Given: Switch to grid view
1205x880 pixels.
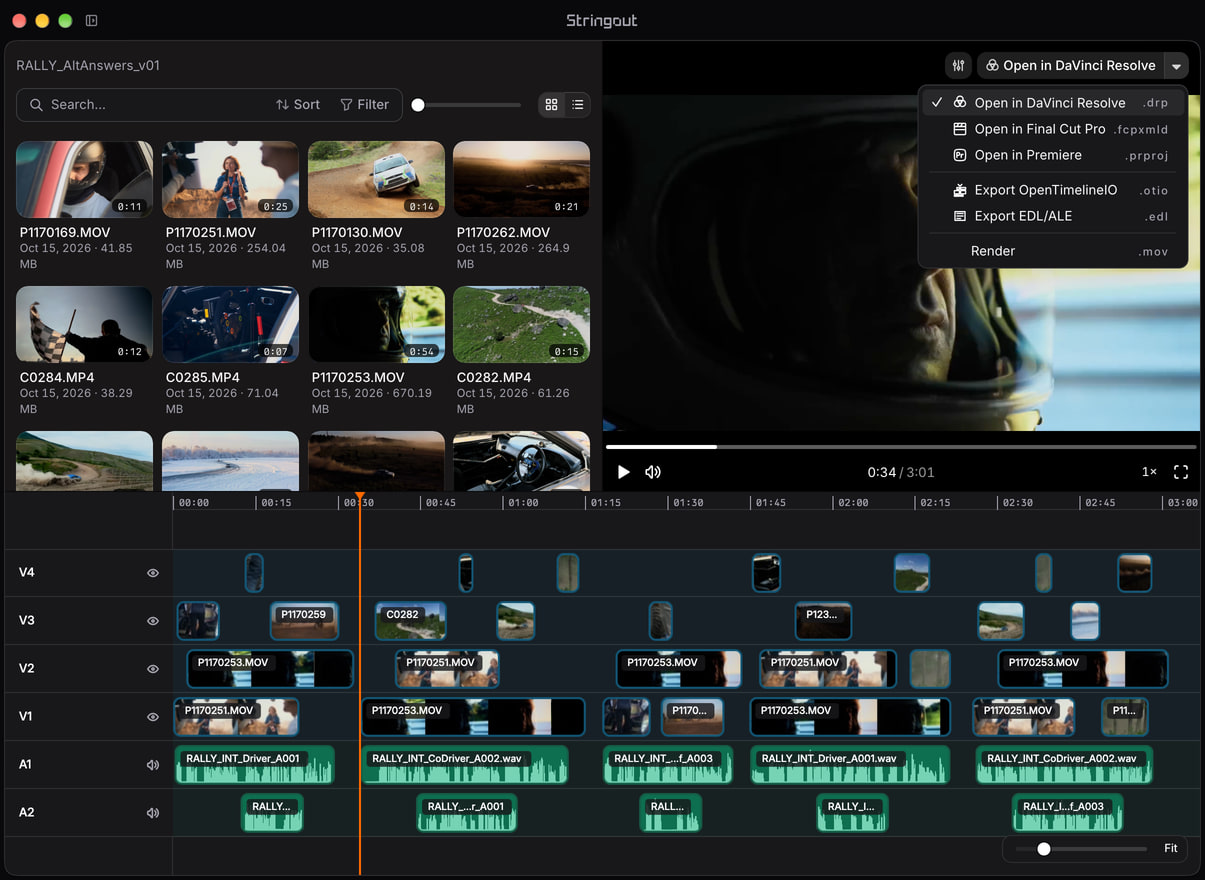Looking at the screenshot, I should tap(551, 105).
